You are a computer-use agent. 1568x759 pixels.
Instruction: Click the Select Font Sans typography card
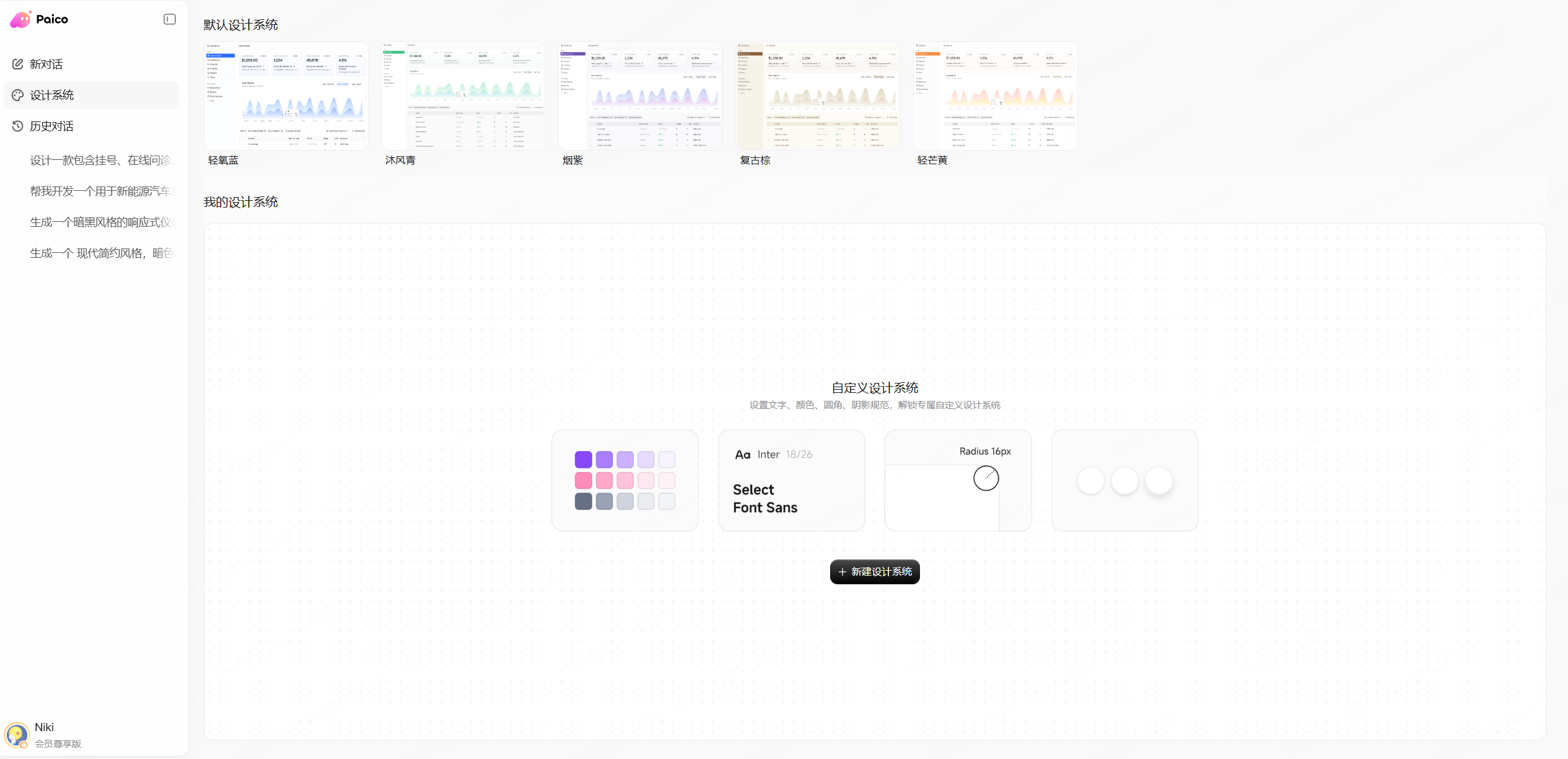792,481
